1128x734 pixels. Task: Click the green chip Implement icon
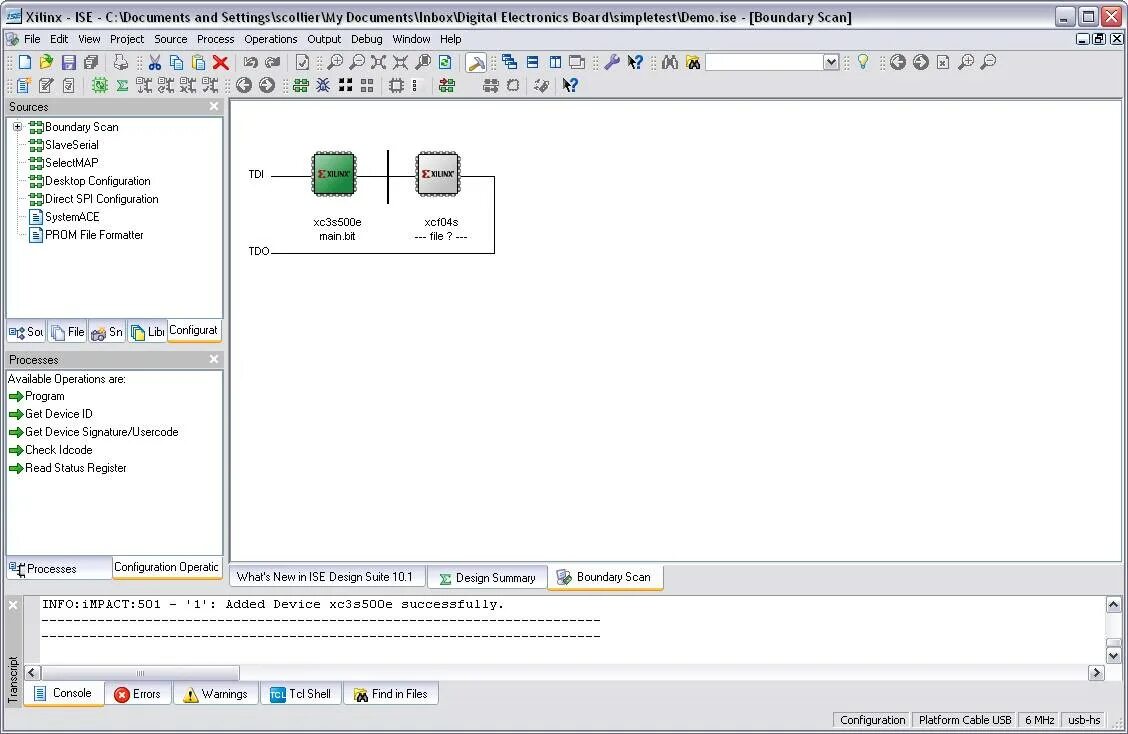(99, 86)
